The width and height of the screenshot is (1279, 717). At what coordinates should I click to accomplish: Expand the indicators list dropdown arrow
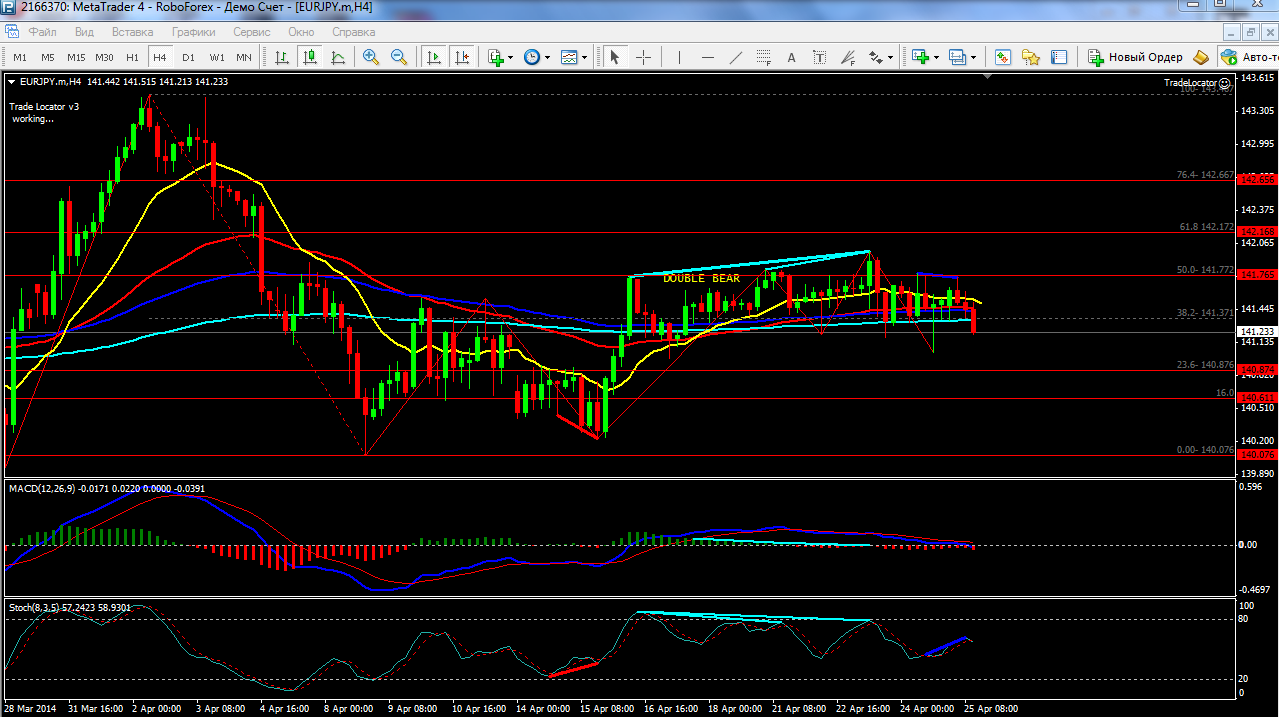coord(510,57)
